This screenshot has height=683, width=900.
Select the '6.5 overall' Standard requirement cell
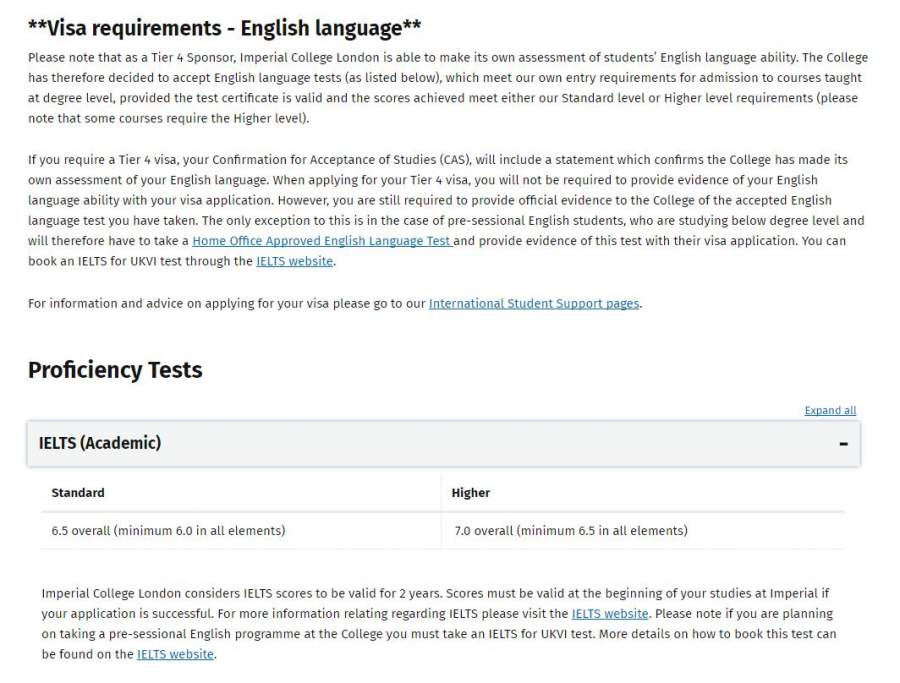(168, 531)
